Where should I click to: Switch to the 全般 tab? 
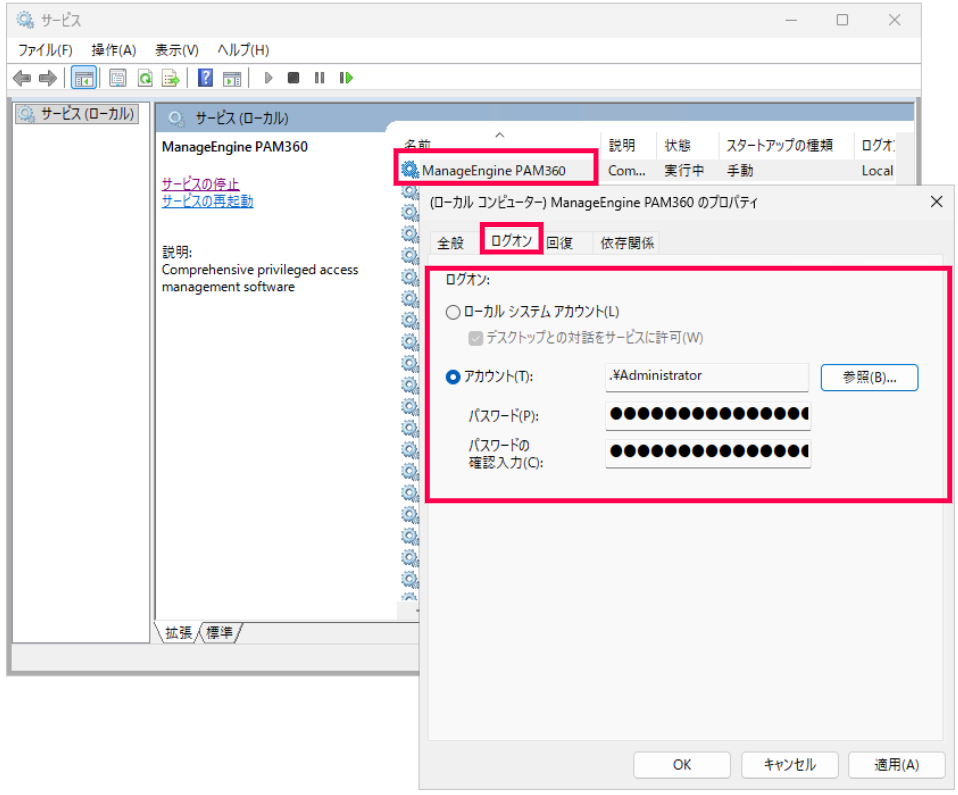tap(451, 243)
